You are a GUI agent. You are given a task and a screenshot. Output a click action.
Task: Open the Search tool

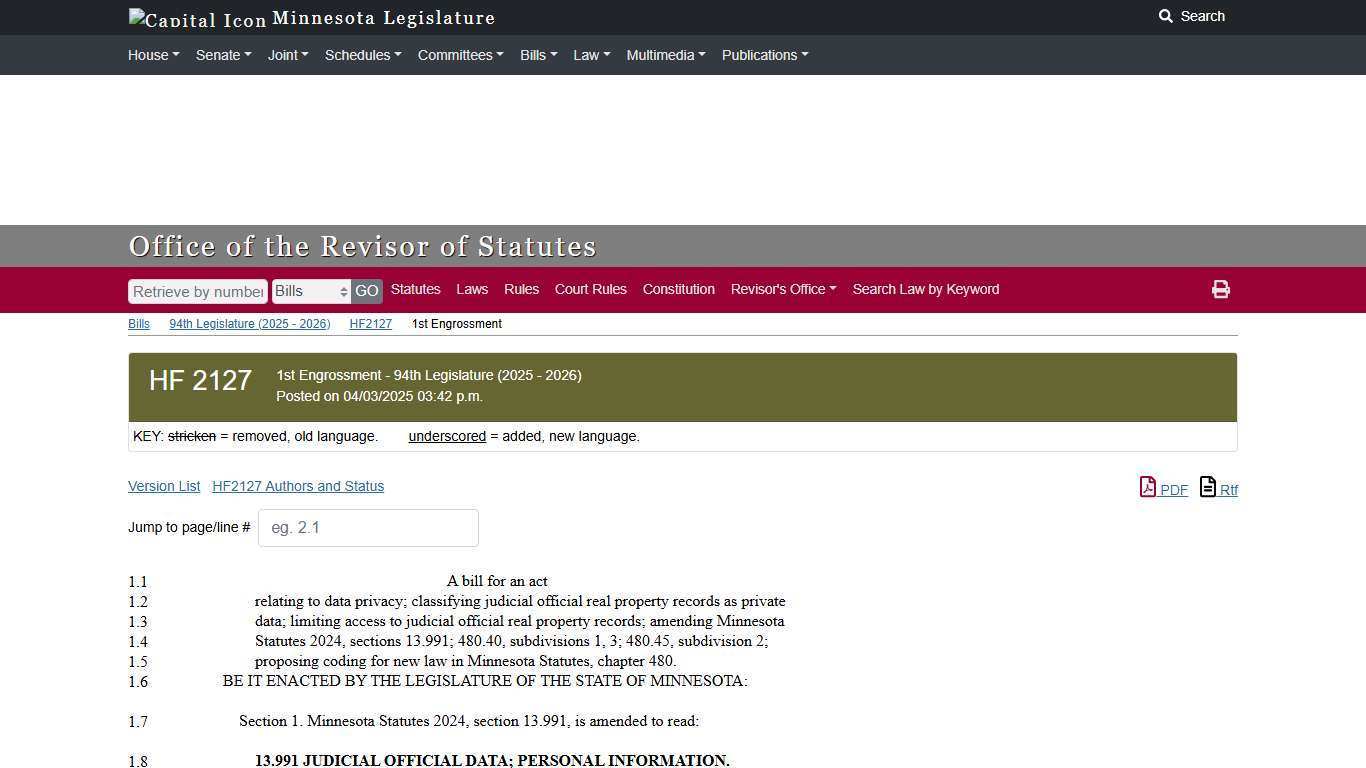(x=1191, y=16)
